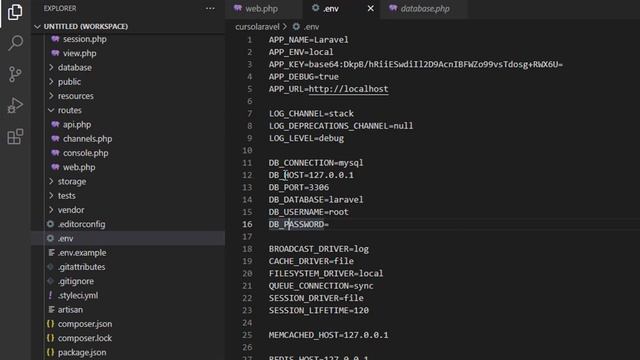Viewport: 640px width, 360px height.
Task: Open Explorer more actions ellipsis
Action: click(x=210, y=9)
